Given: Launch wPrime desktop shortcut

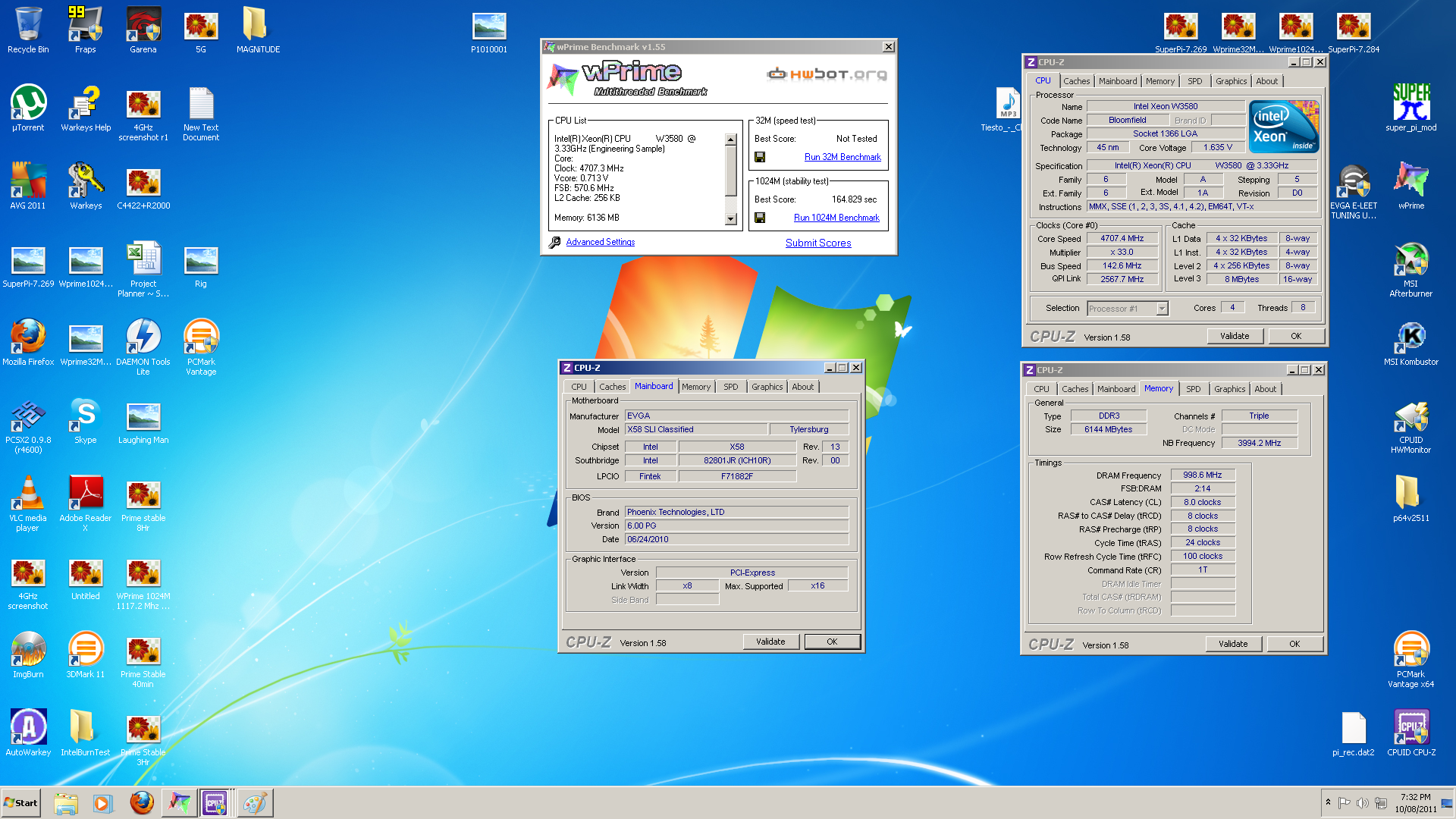Looking at the screenshot, I should (1410, 187).
